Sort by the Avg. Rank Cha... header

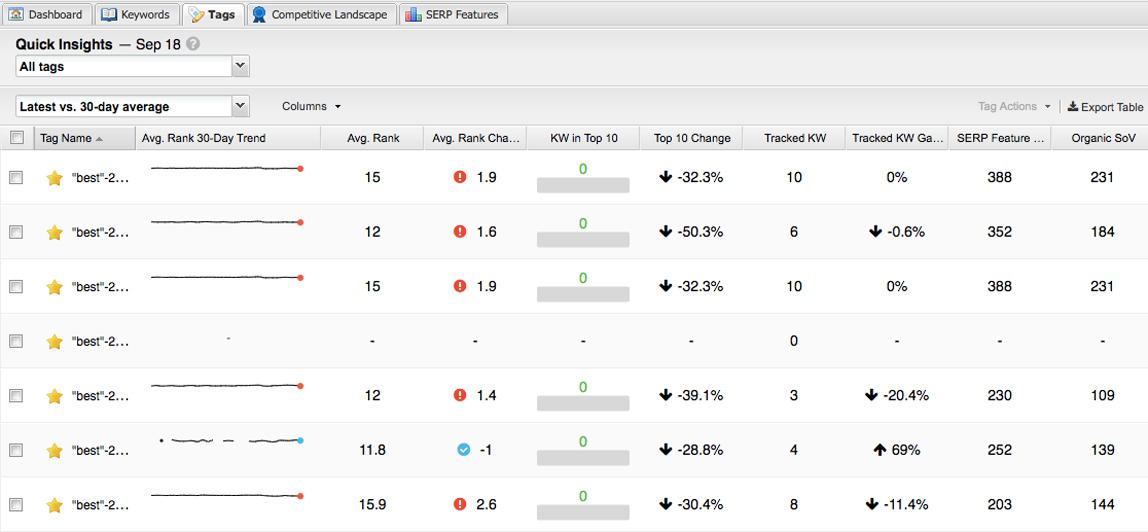[474, 138]
